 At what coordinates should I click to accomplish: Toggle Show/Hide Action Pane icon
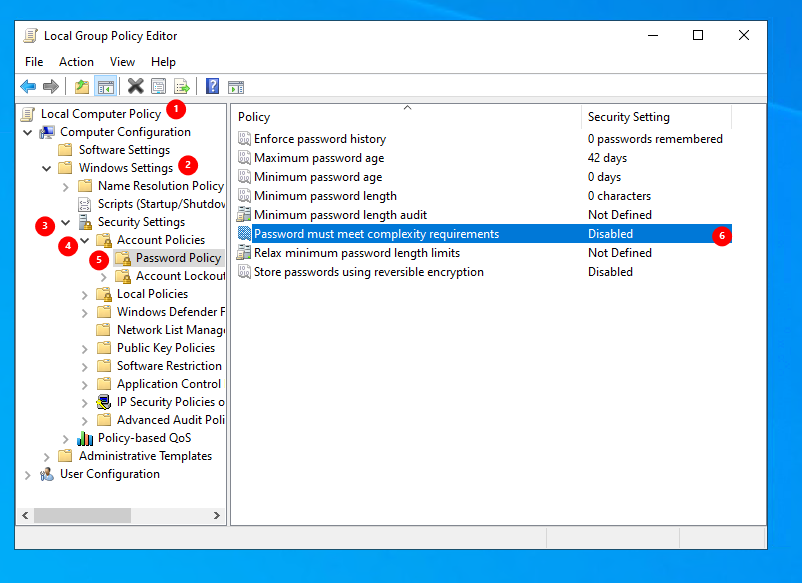point(236,87)
